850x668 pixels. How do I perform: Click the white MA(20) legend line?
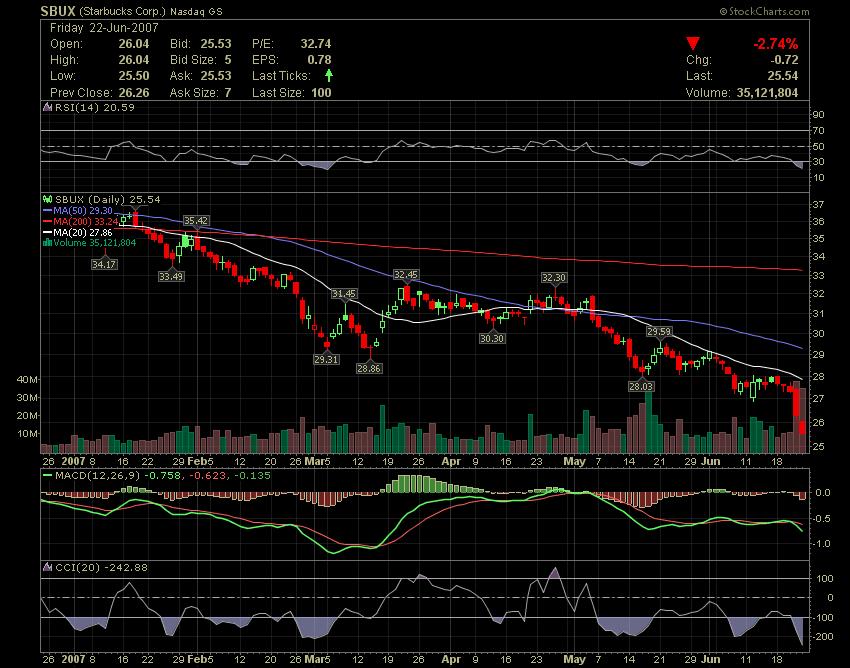click(47, 233)
